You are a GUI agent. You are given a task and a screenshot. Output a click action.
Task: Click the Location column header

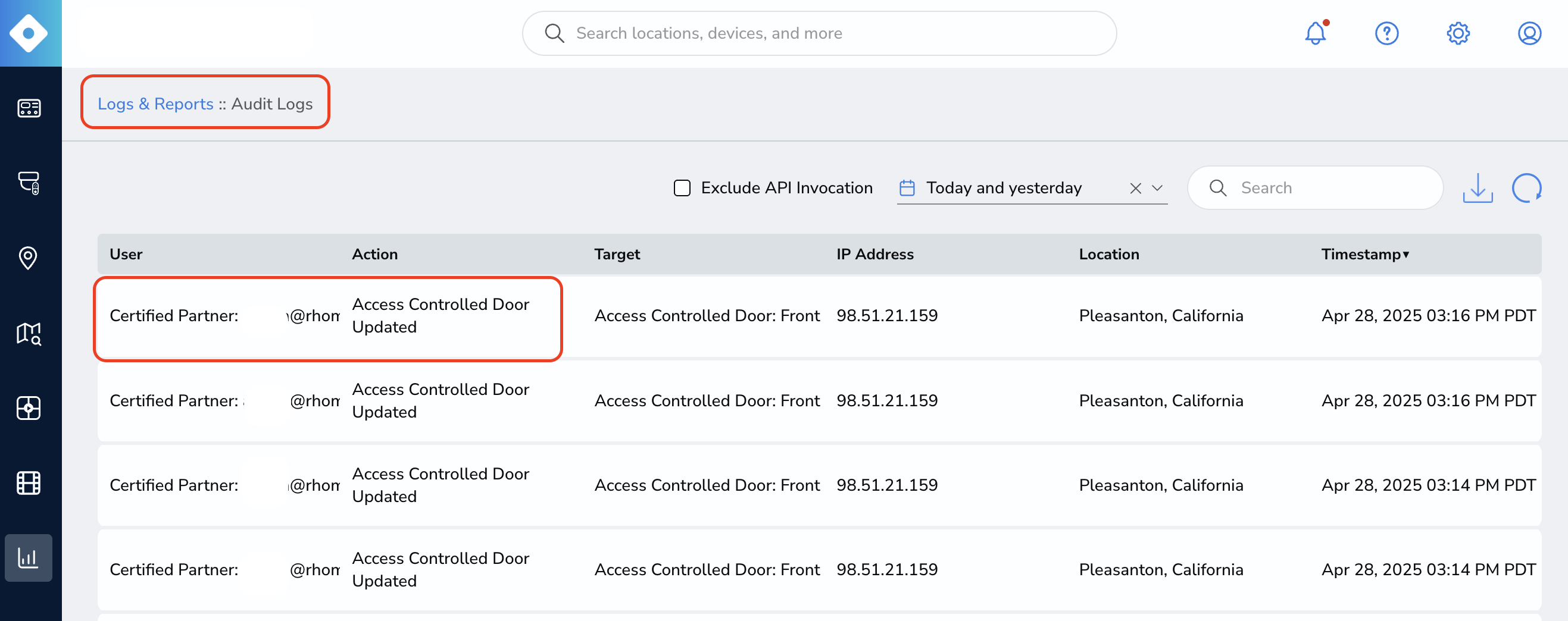point(1108,254)
